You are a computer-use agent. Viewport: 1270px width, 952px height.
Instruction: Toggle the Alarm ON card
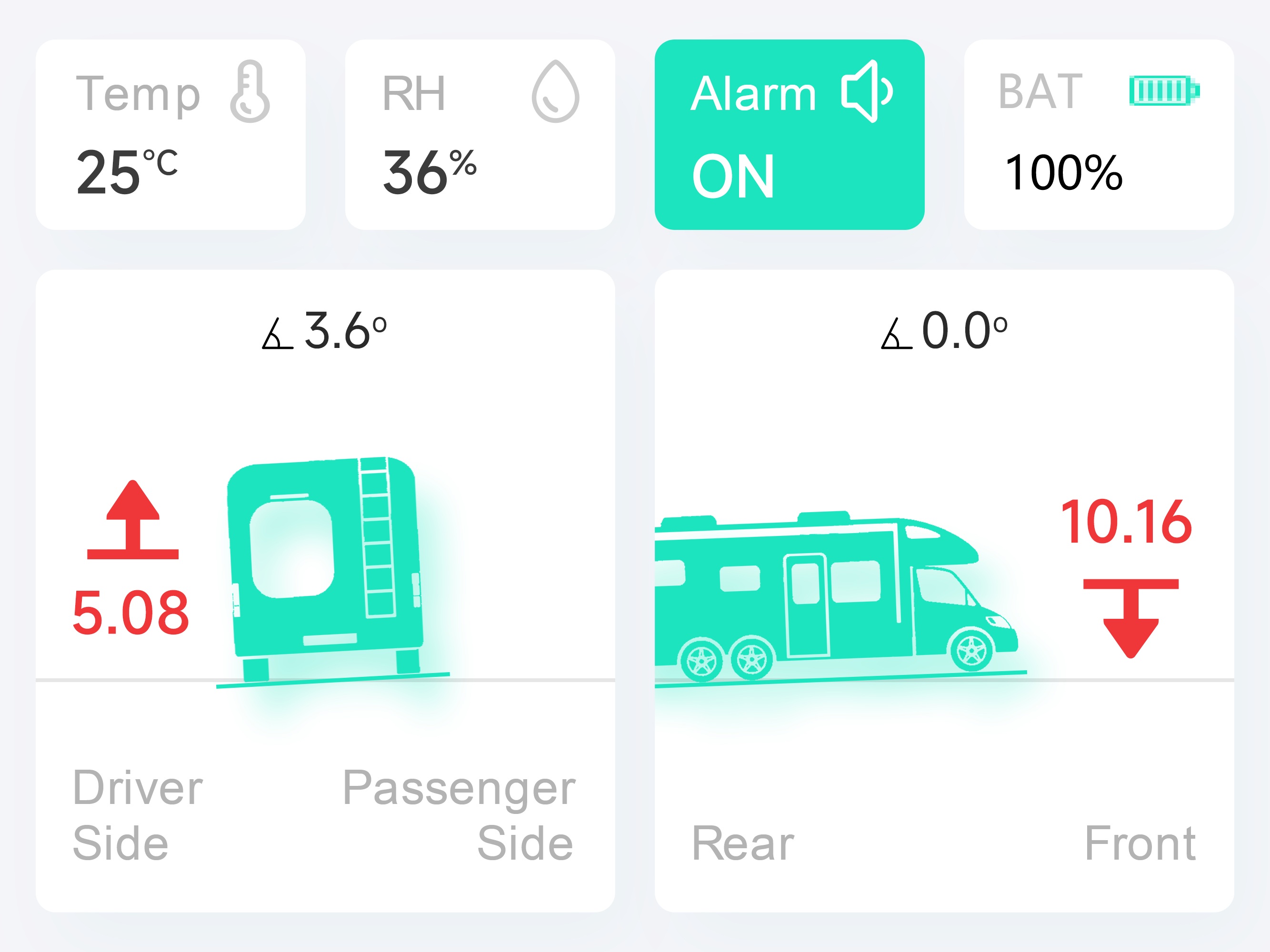790,135
